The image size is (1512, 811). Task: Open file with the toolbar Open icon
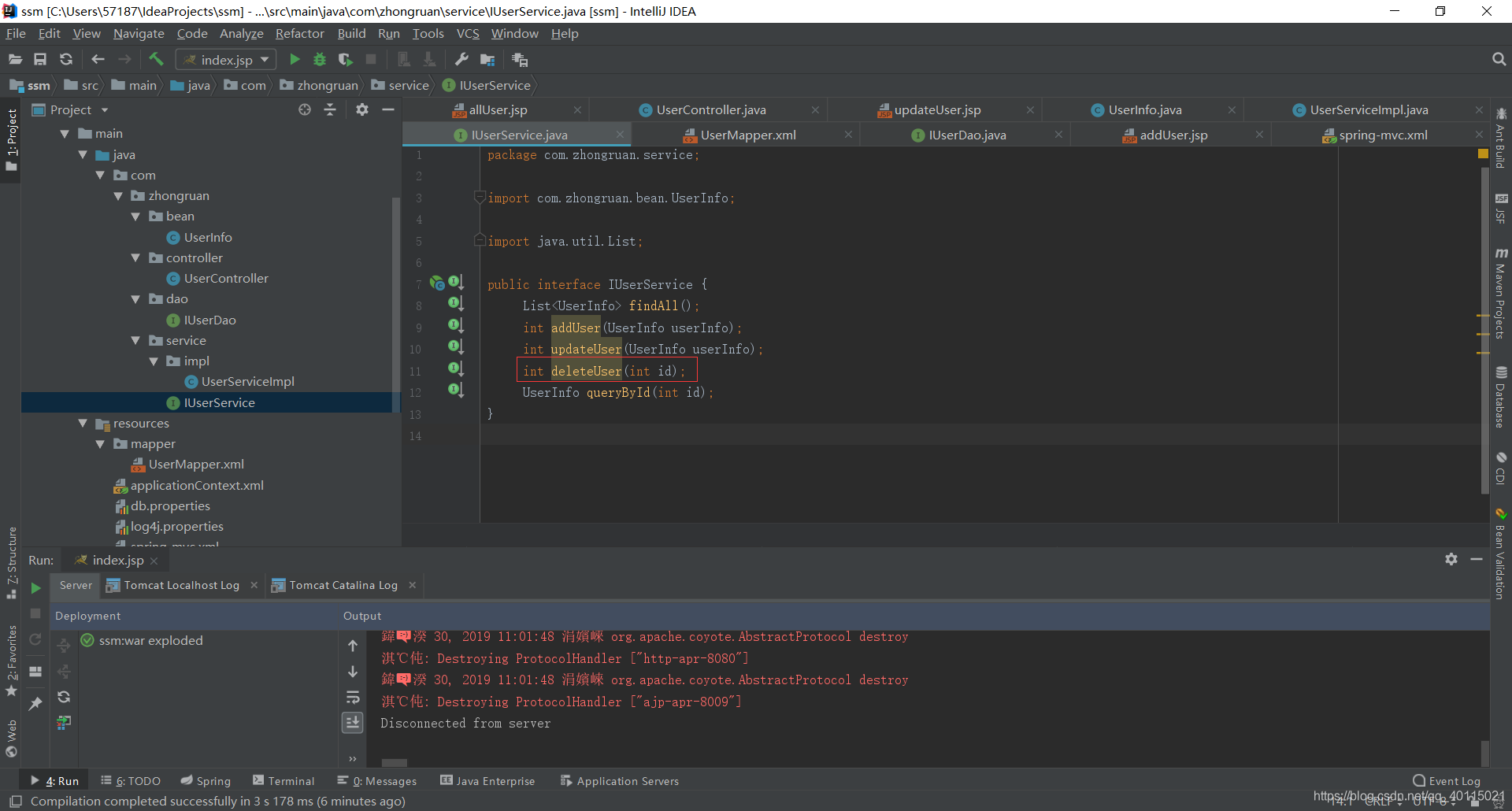[15, 60]
